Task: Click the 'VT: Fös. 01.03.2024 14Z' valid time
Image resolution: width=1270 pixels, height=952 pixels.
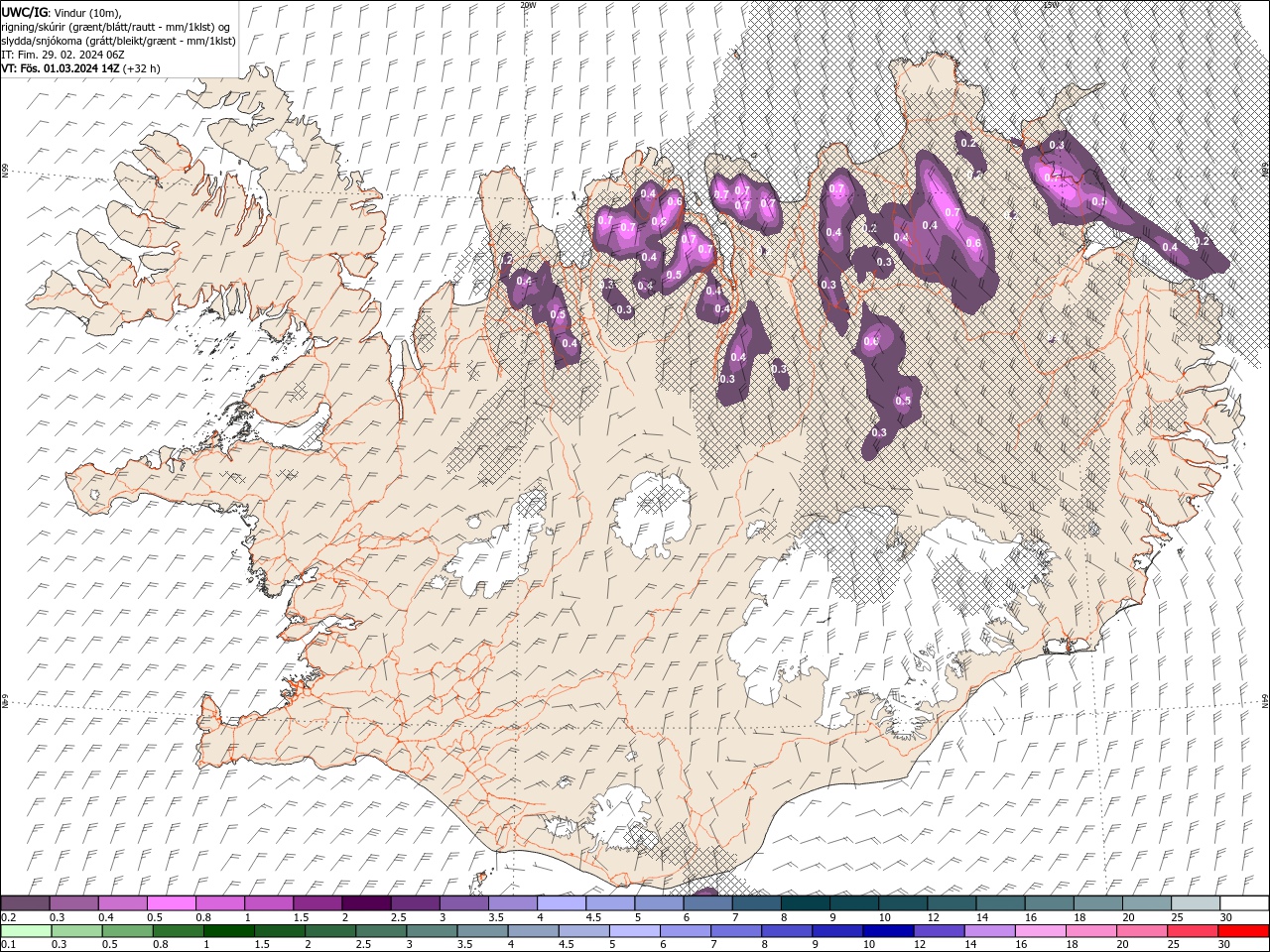Action: pos(62,68)
